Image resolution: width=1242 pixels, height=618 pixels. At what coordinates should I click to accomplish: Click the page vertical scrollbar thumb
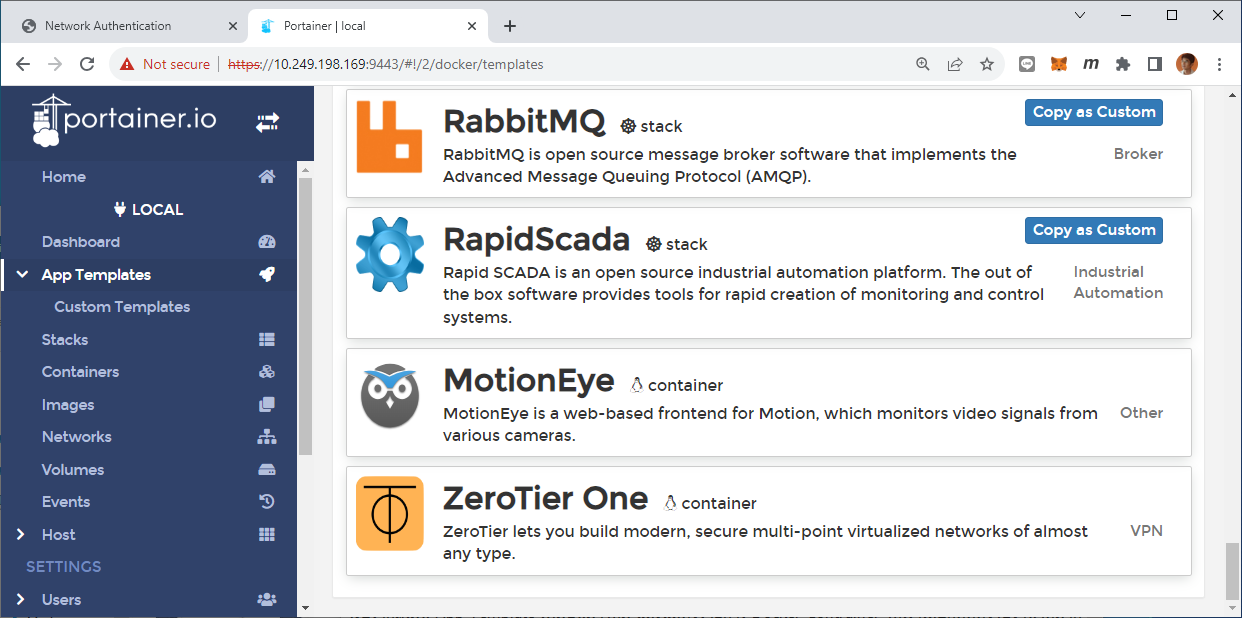[x=1233, y=570]
